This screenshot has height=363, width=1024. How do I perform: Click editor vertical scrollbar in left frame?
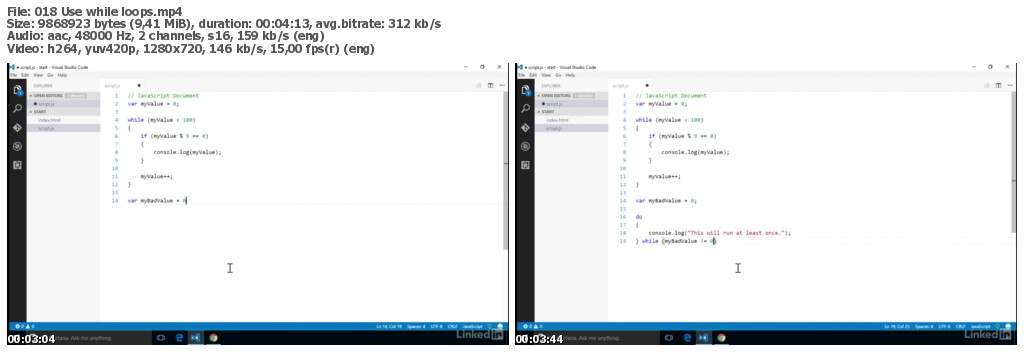pyautogui.click(x=505, y=171)
